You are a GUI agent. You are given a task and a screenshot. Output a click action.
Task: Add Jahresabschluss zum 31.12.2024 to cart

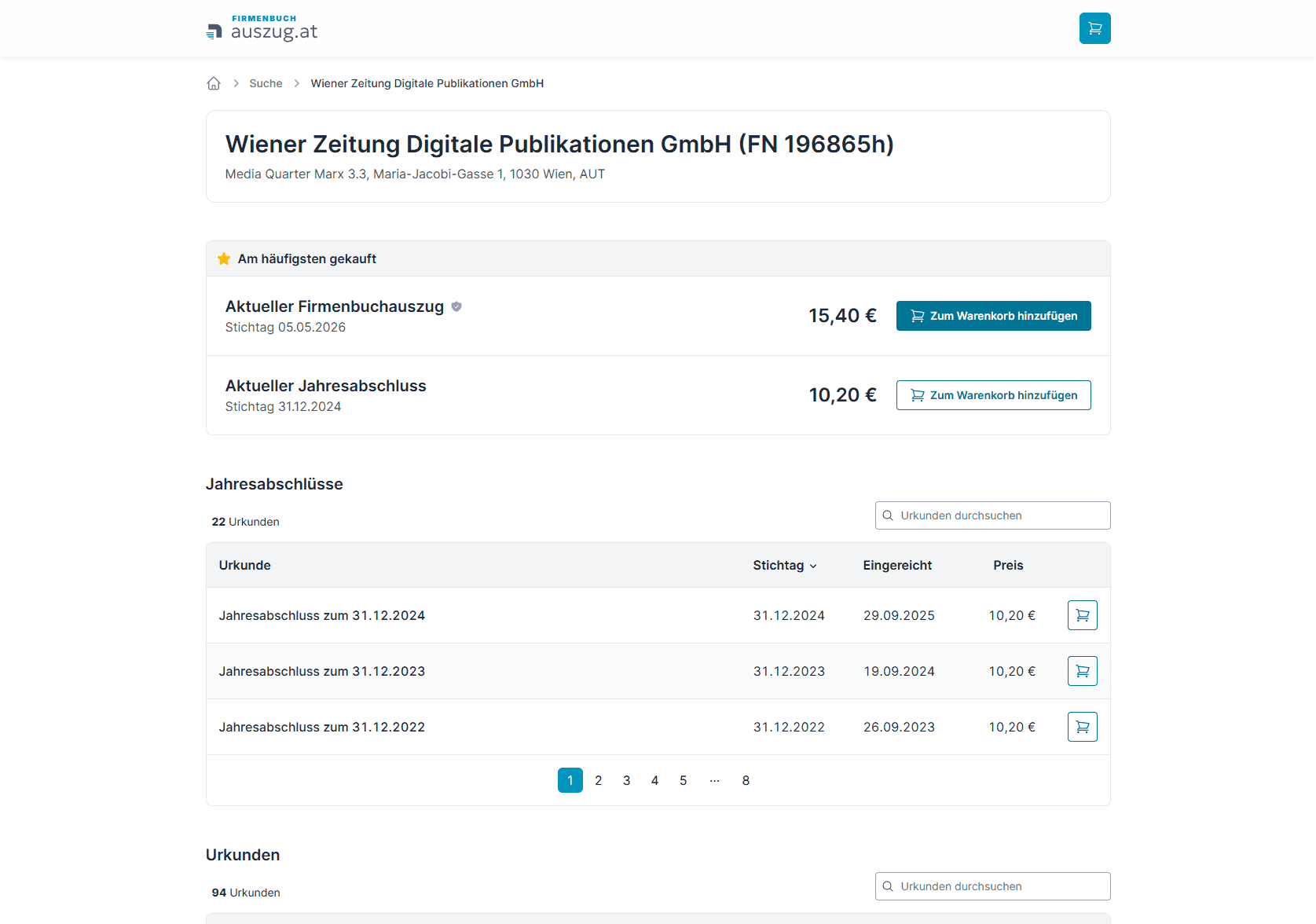tap(1082, 615)
